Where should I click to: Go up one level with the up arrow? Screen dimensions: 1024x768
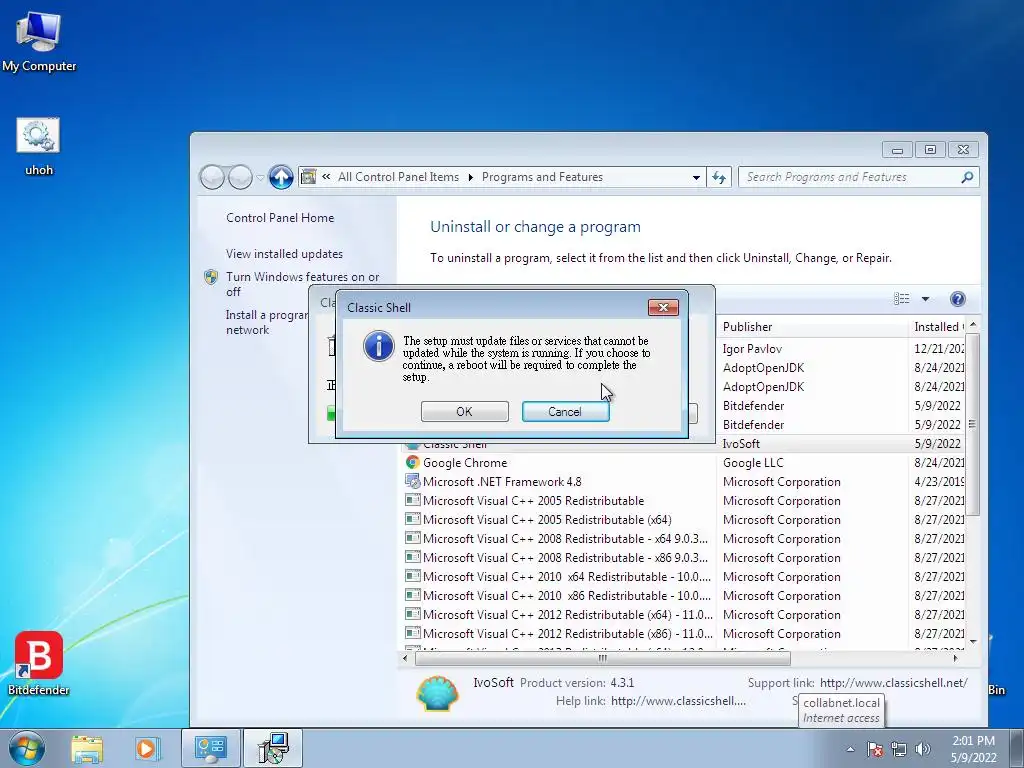281,177
